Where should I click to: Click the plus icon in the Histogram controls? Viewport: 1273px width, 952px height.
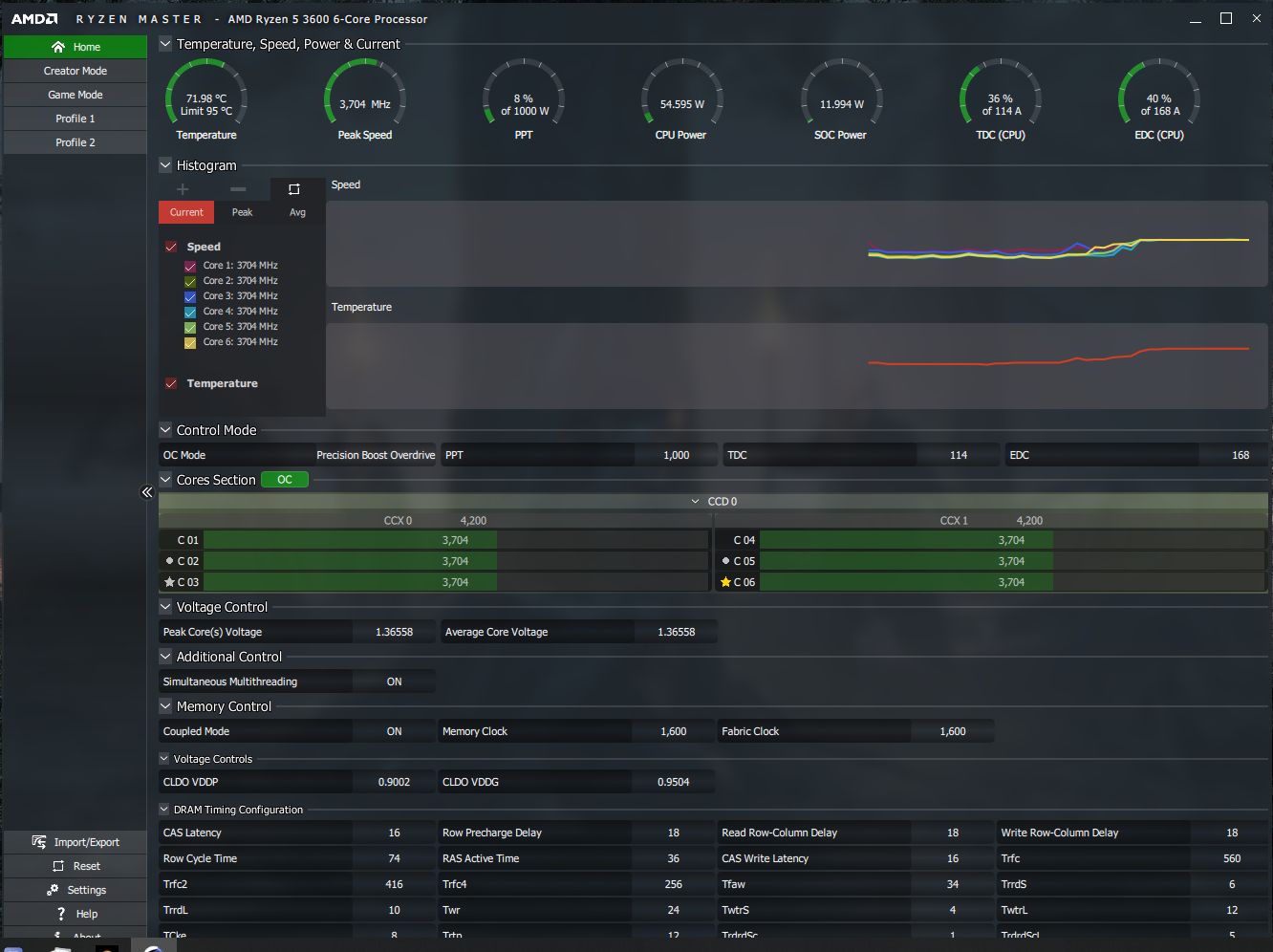tap(183, 189)
